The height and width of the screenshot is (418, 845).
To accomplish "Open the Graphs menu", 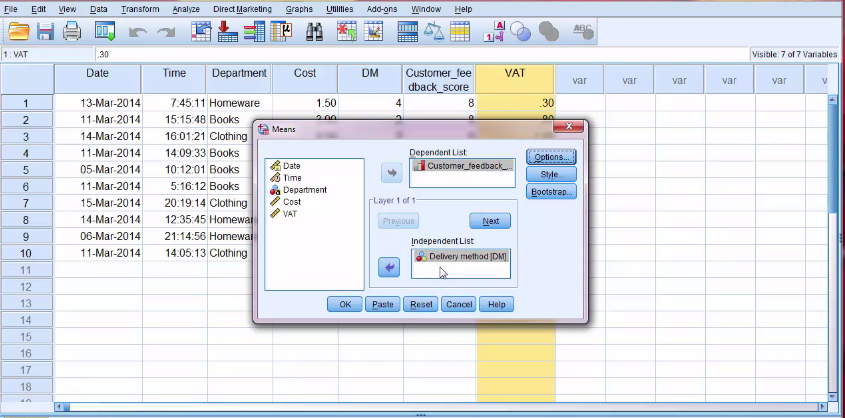I will coord(299,9).
